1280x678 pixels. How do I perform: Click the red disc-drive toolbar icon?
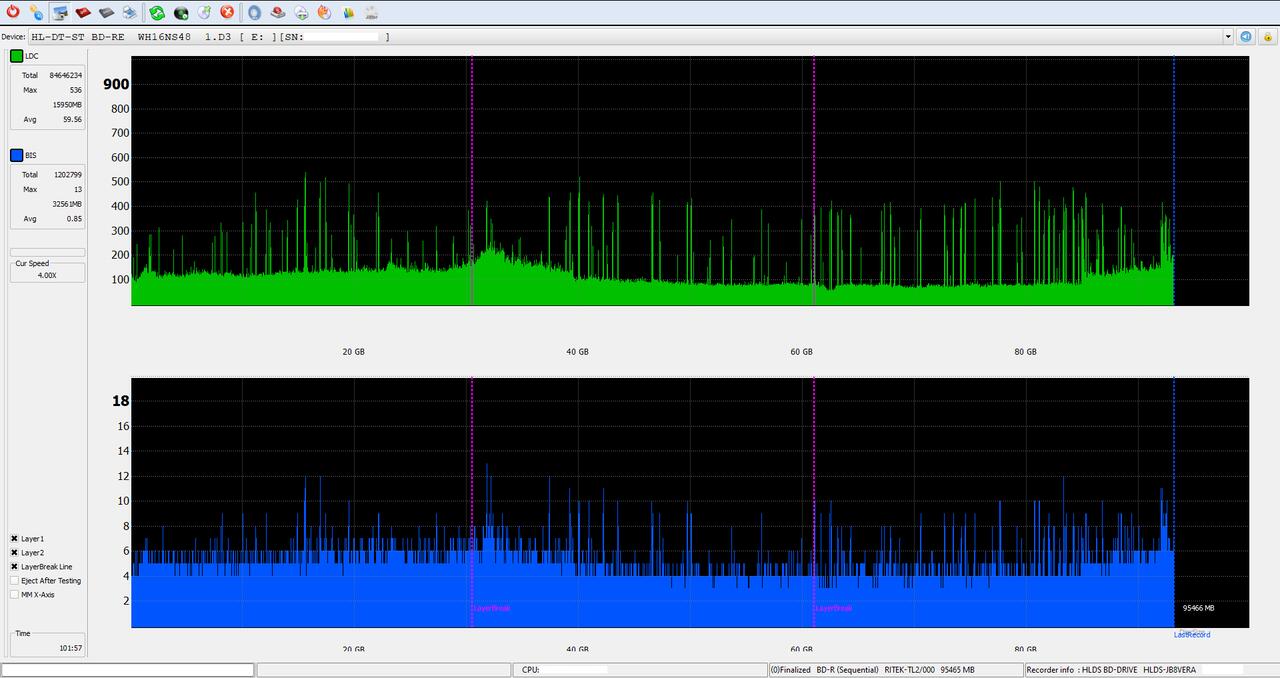coord(83,12)
